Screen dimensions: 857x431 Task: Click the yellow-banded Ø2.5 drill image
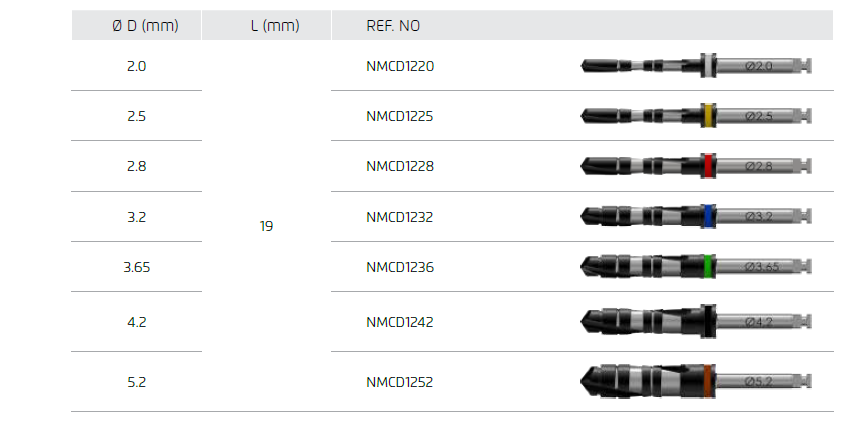click(697, 116)
